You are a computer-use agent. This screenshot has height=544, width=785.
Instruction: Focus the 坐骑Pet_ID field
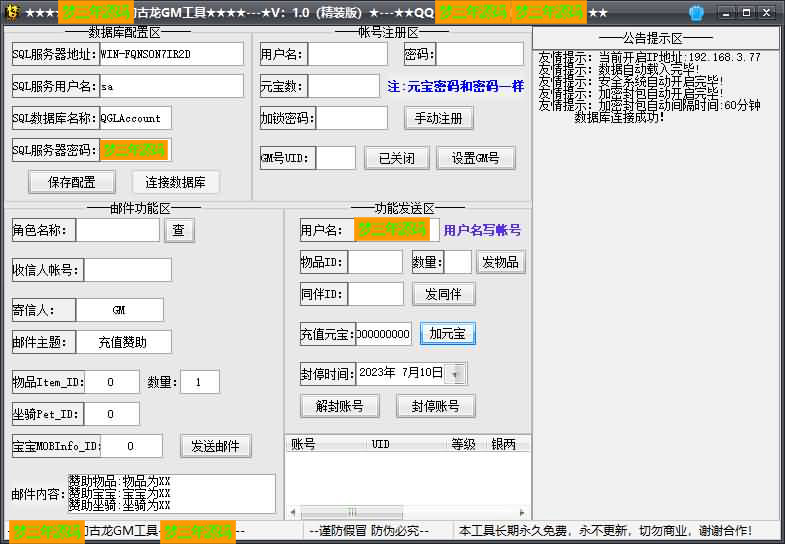(x=111, y=414)
